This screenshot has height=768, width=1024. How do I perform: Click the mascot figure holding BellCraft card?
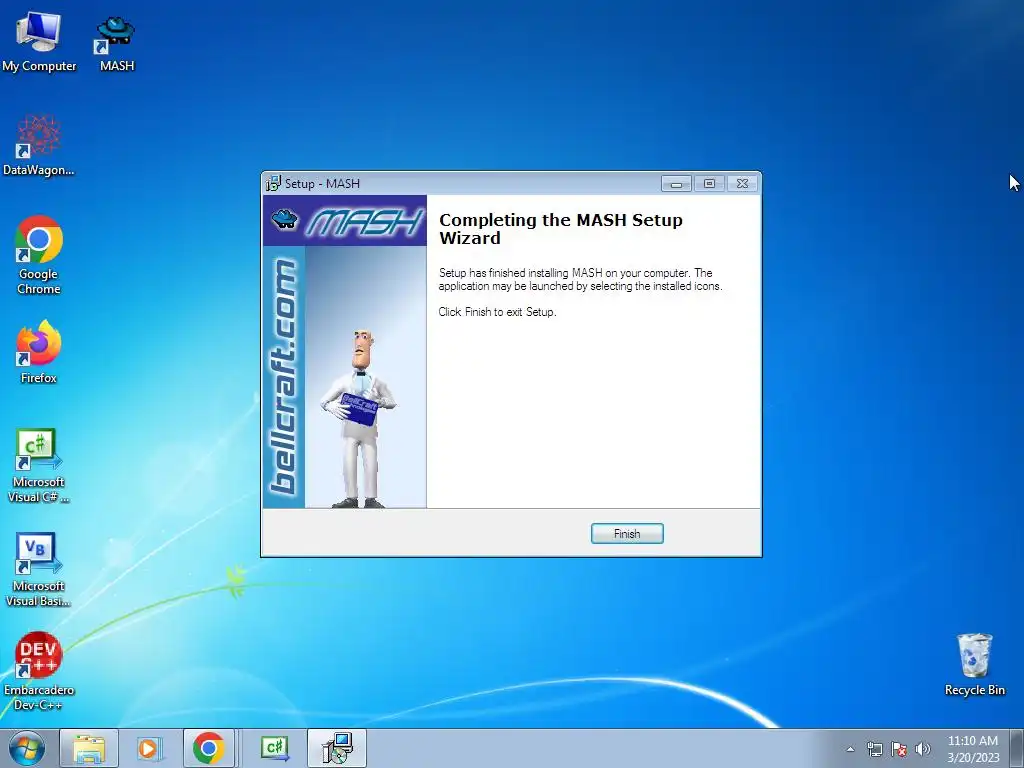point(359,419)
